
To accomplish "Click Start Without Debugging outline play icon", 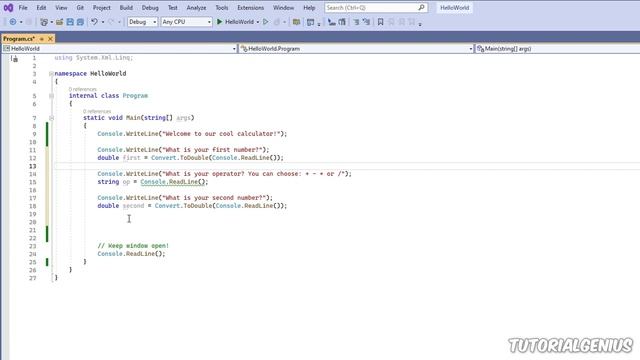I will point(266,22).
